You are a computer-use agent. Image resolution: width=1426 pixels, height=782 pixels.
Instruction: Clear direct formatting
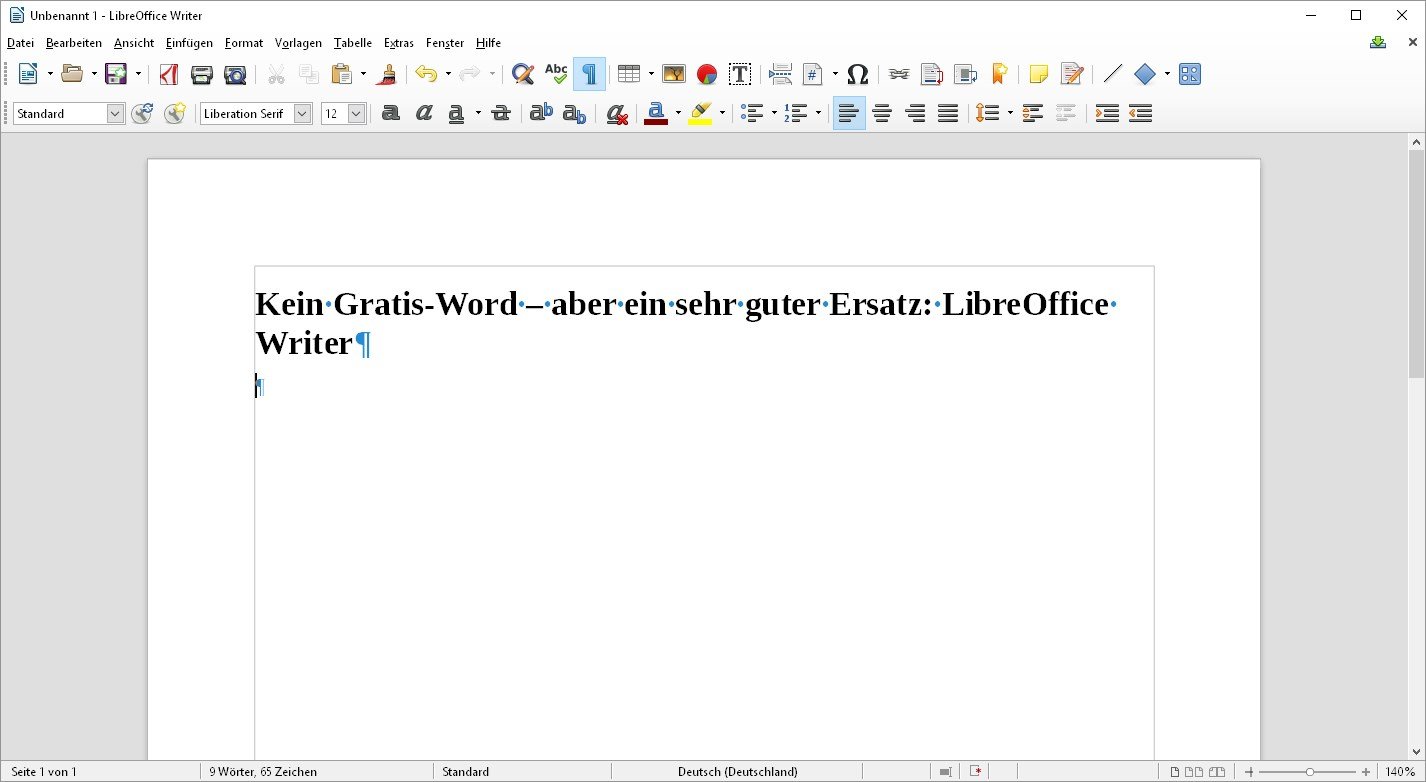pyautogui.click(x=617, y=114)
